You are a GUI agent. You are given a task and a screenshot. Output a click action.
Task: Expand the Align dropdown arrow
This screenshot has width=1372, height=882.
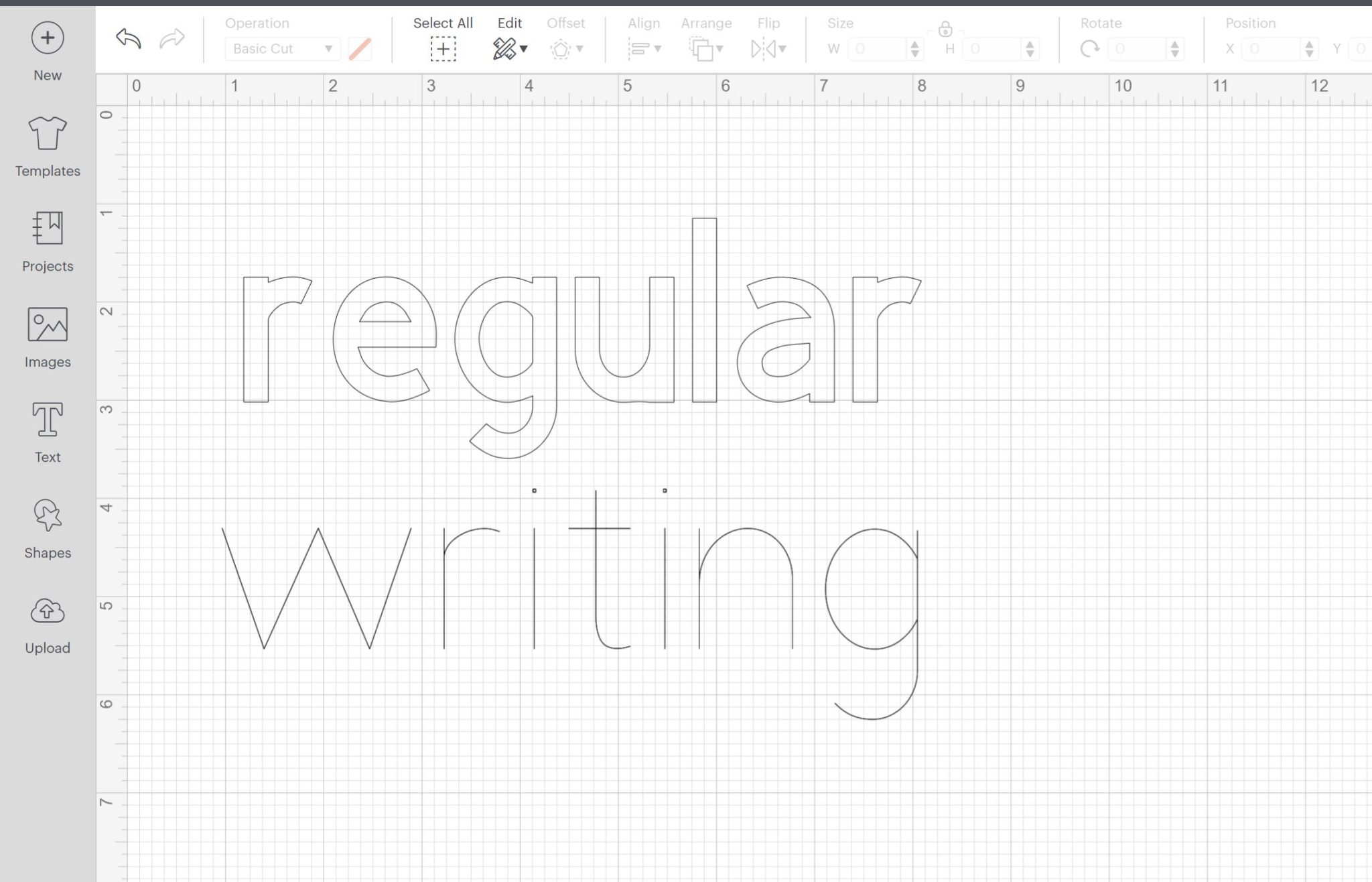pyautogui.click(x=658, y=49)
